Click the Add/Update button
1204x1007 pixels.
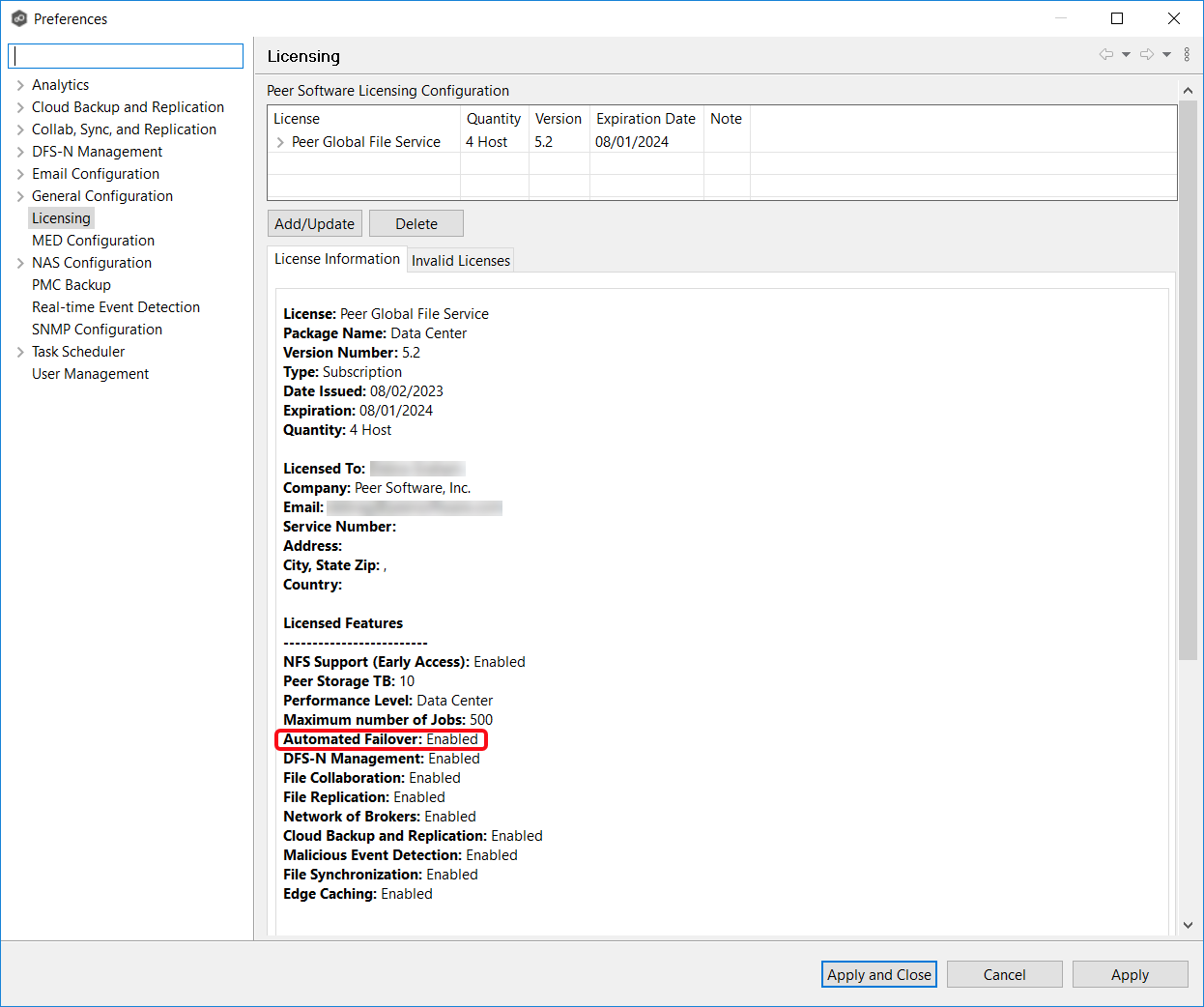click(314, 223)
